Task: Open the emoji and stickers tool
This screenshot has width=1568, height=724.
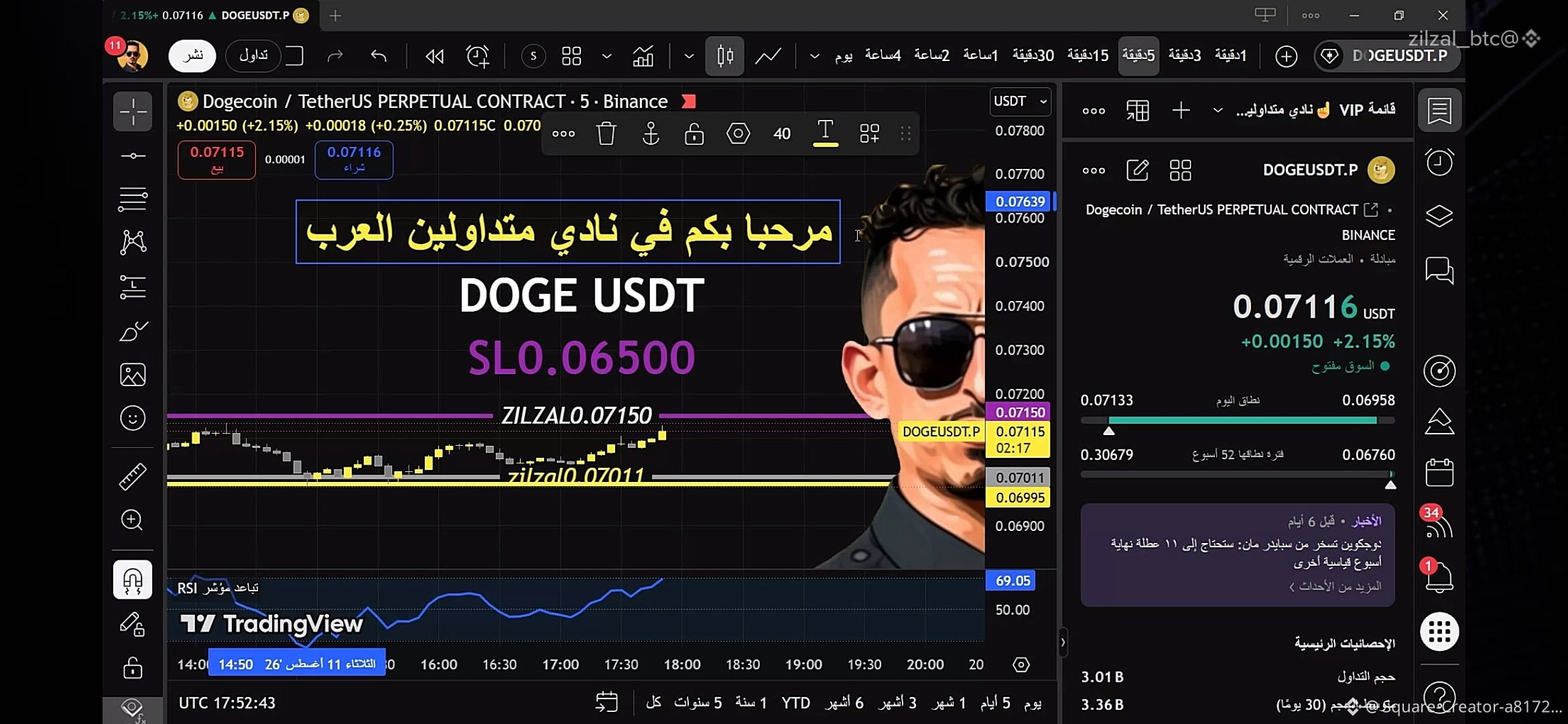Action: (x=133, y=418)
